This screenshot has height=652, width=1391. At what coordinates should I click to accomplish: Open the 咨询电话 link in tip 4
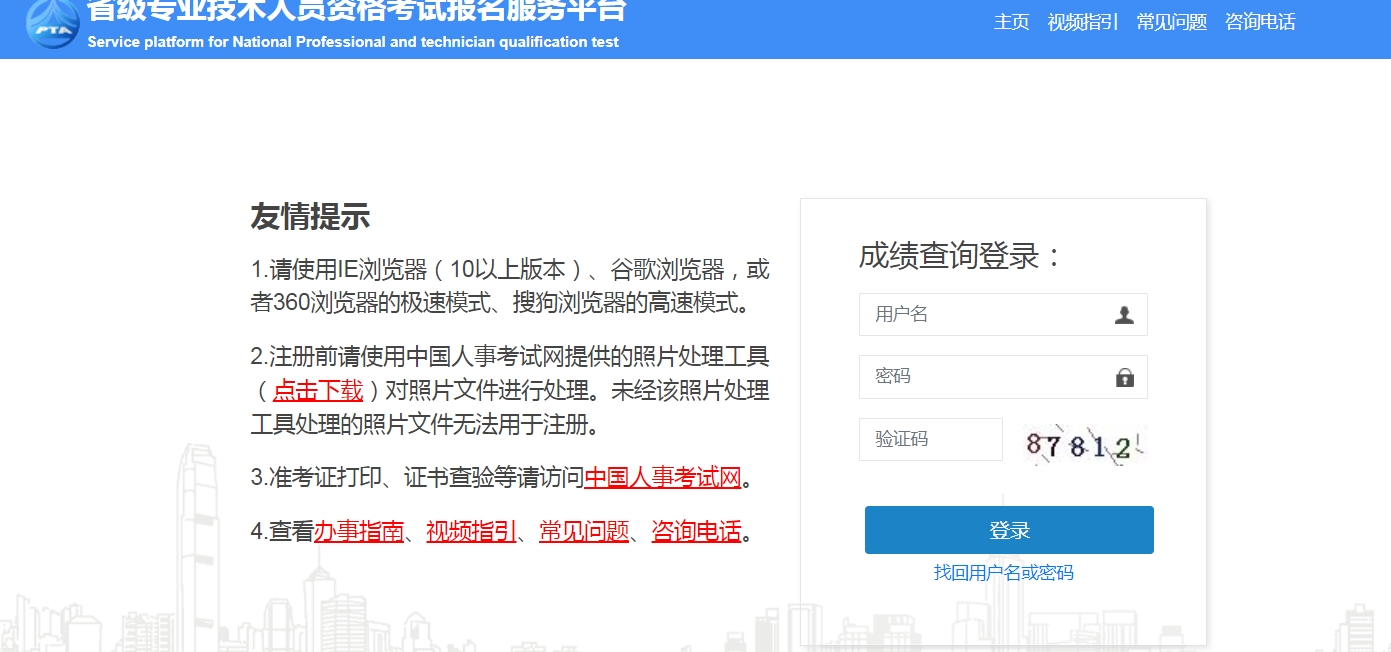tap(697, 531)
